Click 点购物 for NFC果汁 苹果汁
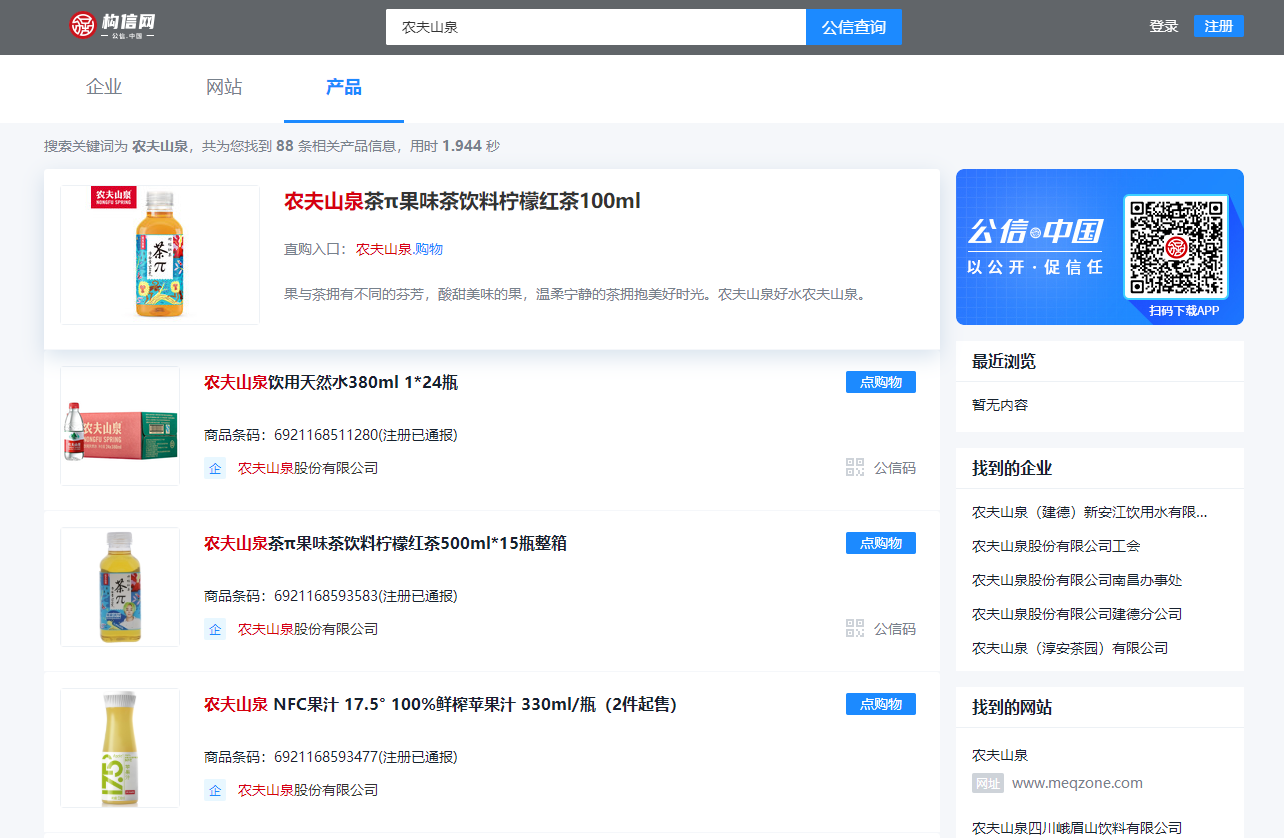 pos(881,704)
